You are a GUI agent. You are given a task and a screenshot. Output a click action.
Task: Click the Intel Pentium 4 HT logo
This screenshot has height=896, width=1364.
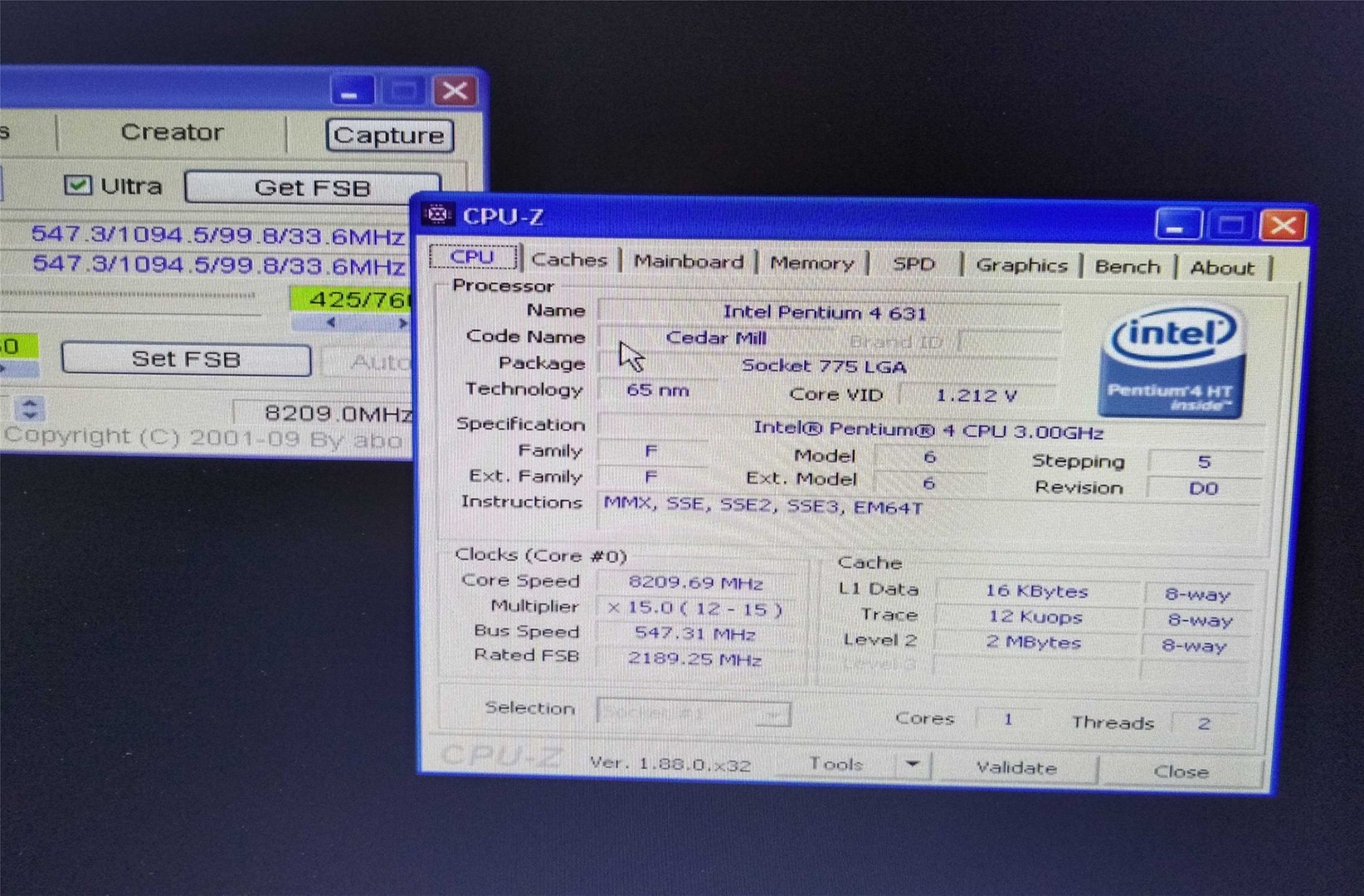(x=1172, y=361)
